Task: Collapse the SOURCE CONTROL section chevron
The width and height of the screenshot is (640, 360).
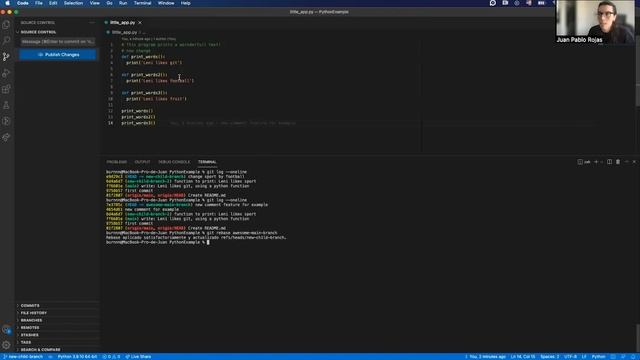Action: pos(18,32)
